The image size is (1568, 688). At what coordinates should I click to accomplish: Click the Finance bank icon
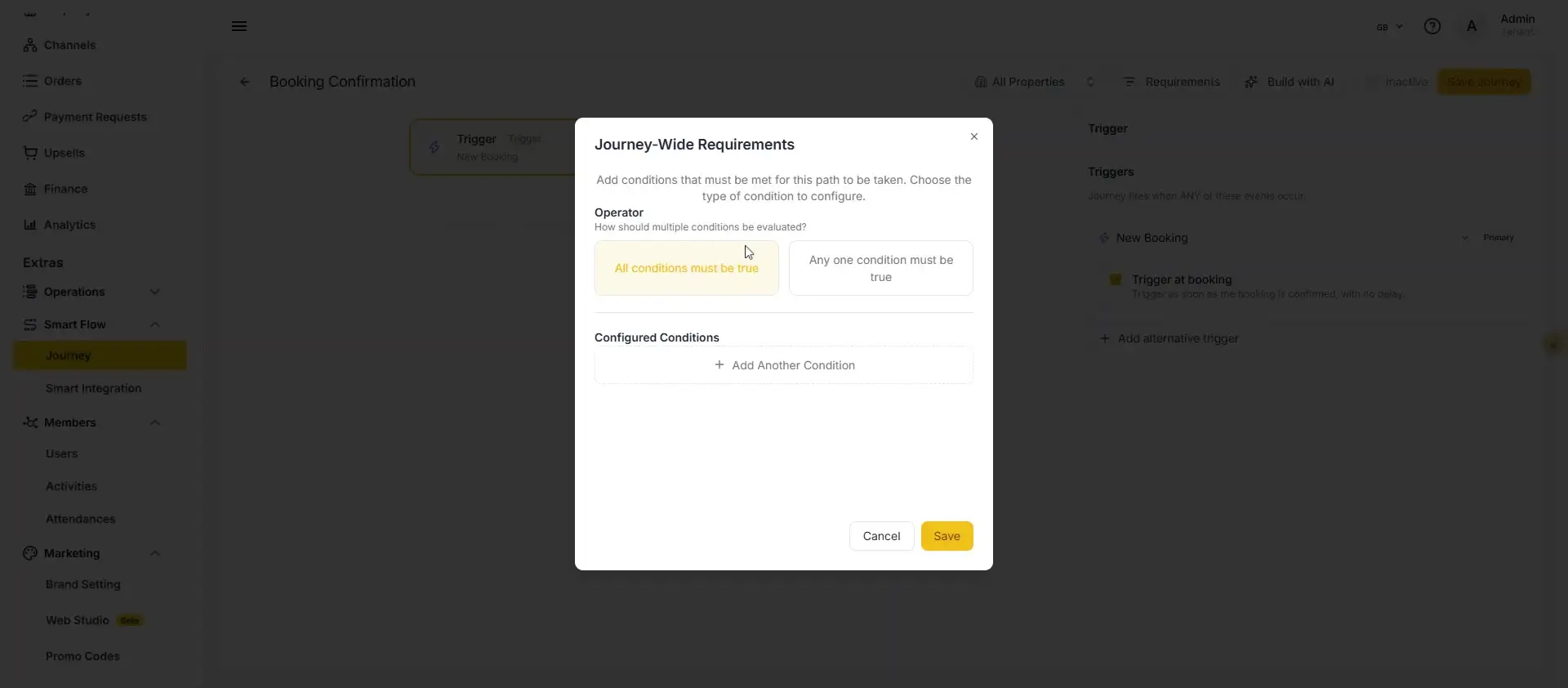(30, 189)
